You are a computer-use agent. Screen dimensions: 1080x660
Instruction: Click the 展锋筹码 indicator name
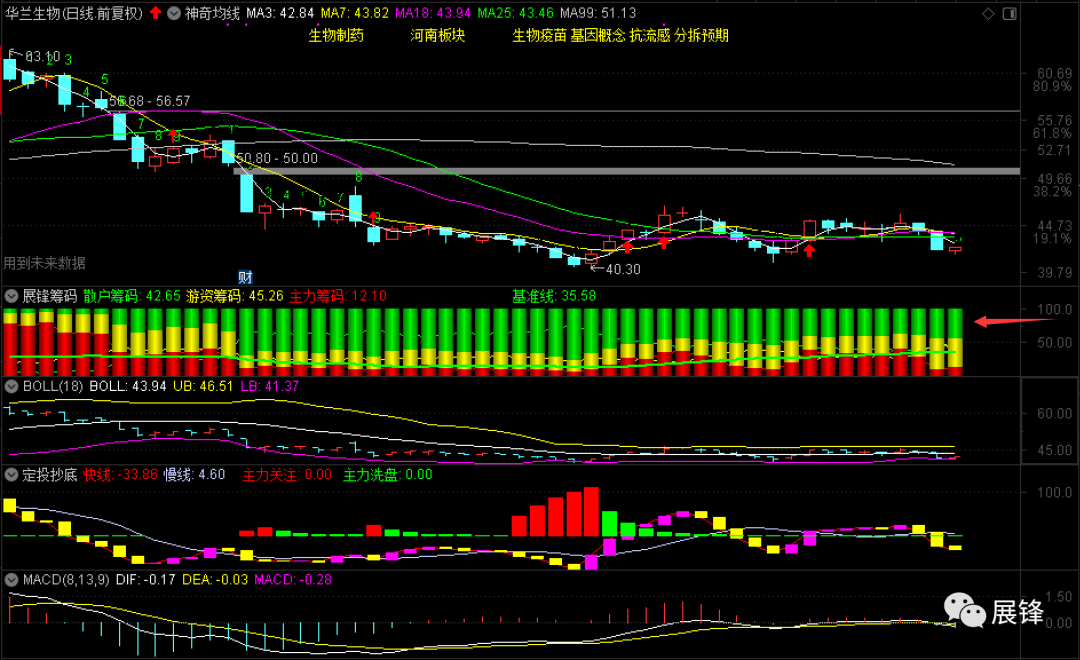pos(50,296)
